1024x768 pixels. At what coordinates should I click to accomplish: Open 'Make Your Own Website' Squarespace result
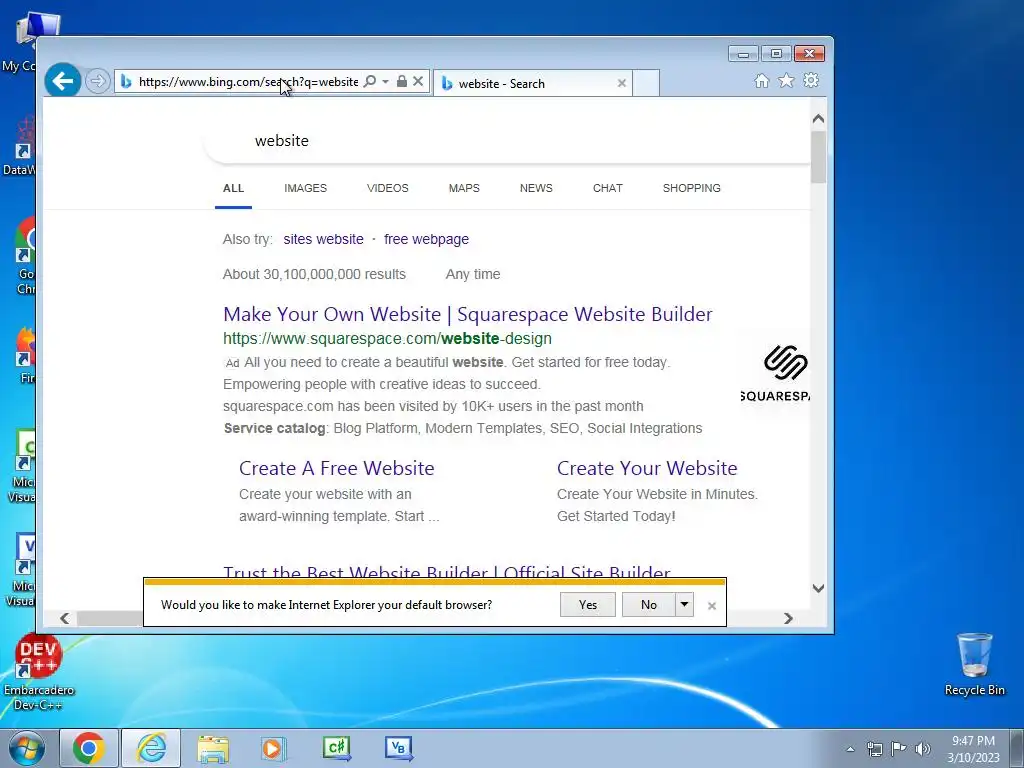pos(468,314)
